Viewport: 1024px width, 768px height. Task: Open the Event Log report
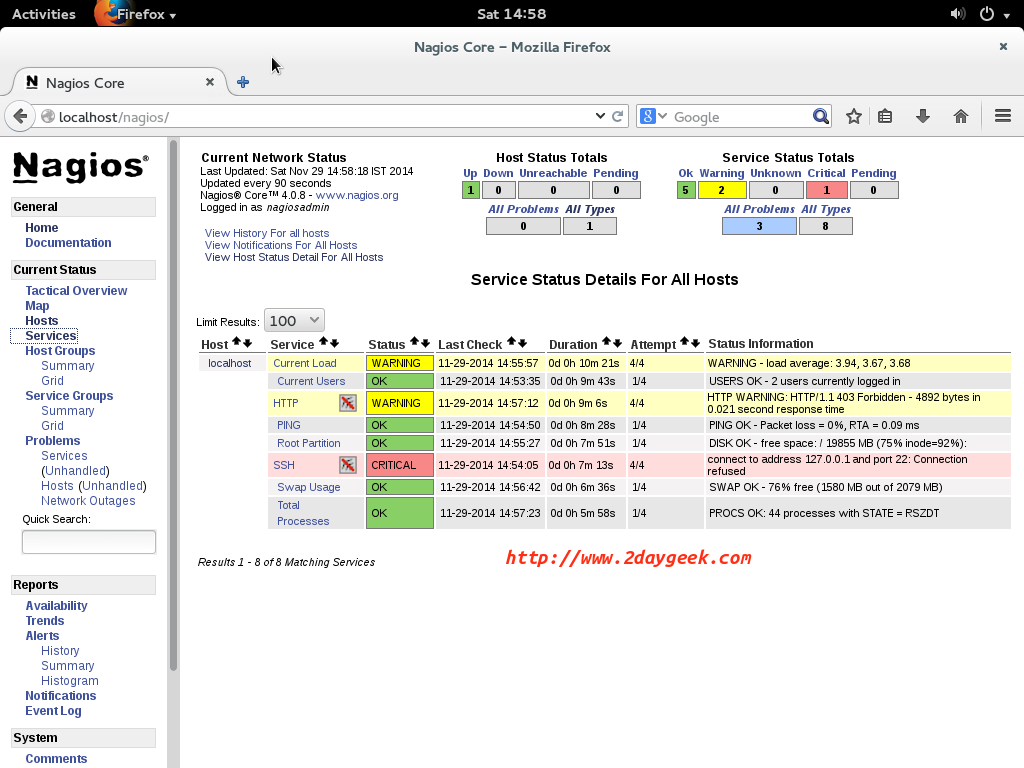[54, 711]
